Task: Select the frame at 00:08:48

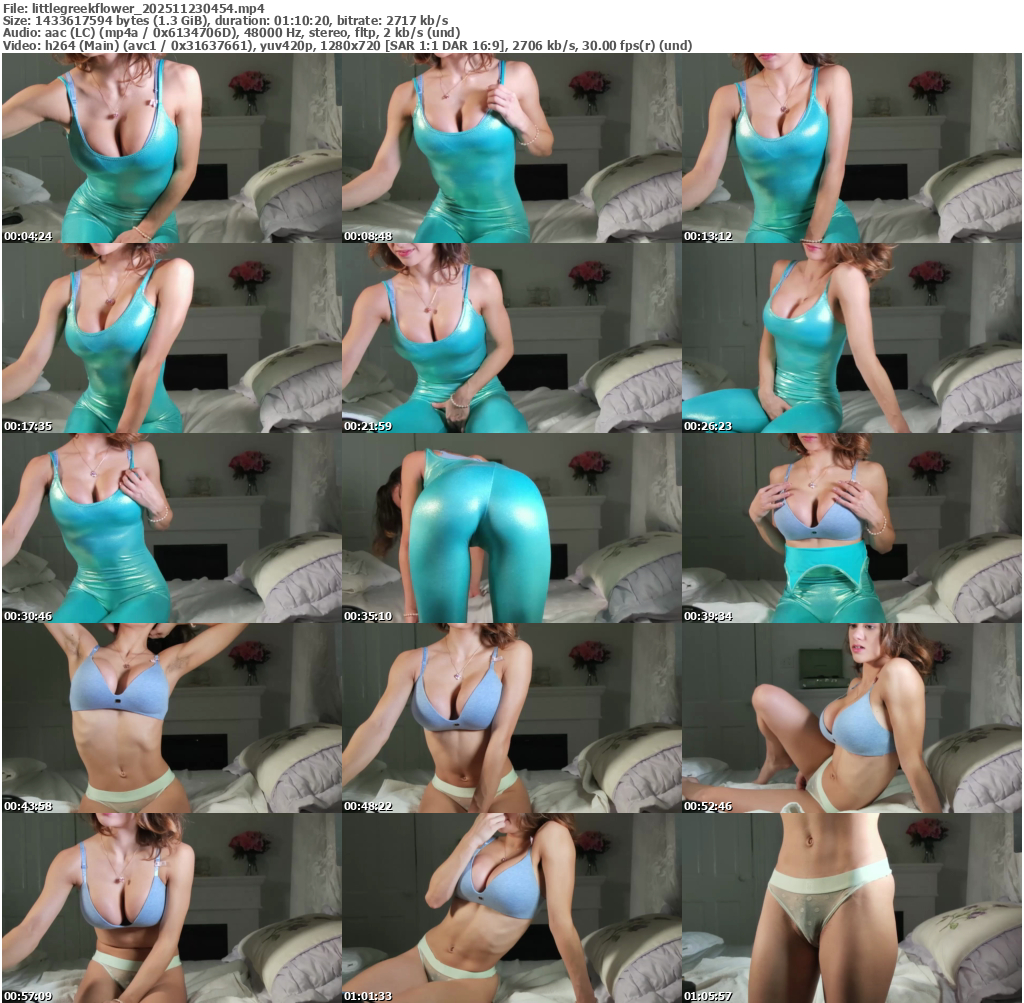Action: (x=511, y=148)
